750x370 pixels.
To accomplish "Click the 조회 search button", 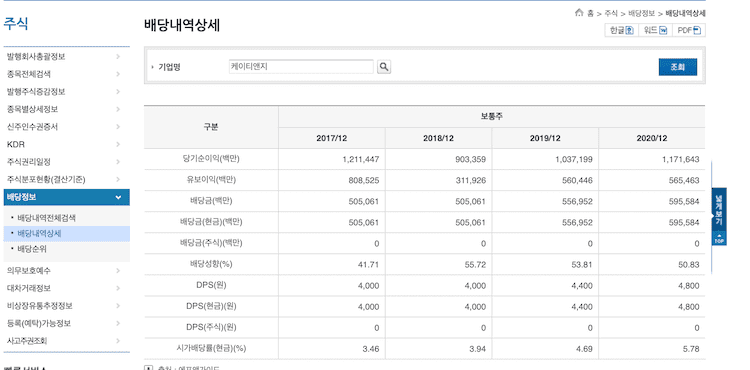I will point(677,67).
